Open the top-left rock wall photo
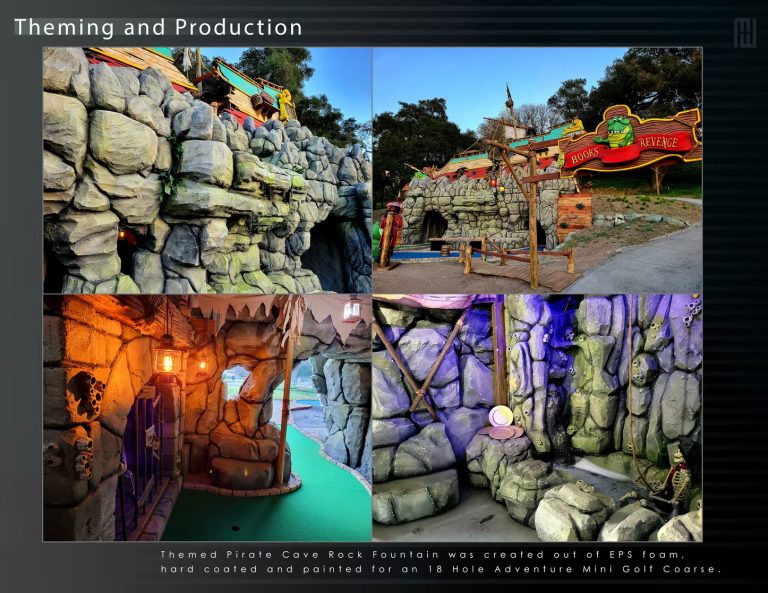 point(207,170)
